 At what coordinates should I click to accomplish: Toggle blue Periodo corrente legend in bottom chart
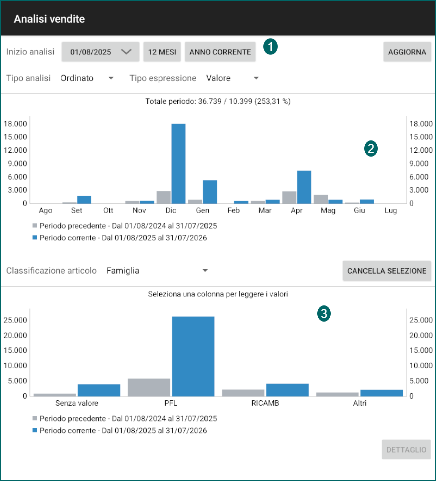point(120,431)
